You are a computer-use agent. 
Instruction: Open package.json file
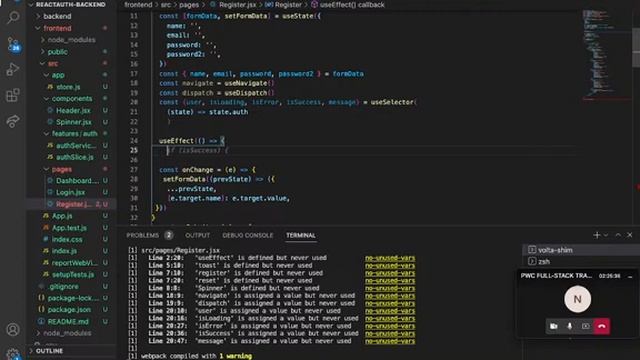[x=69, y=309]
